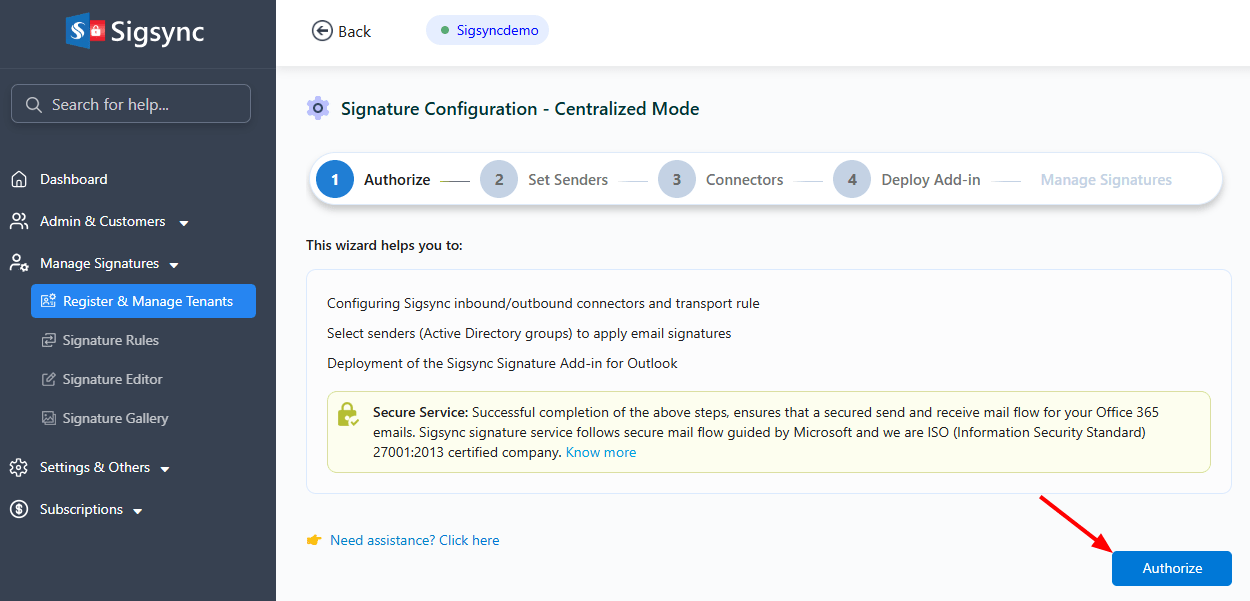This screenshot has width=1250, height=601.
Task: Click the search magnifier icon
Action: pos(34,104)
